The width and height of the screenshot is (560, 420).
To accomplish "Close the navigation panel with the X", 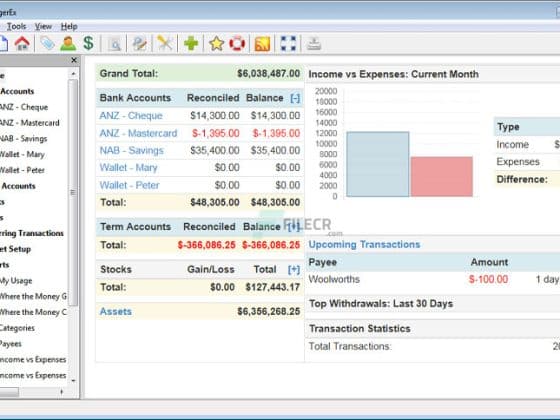I will point(74,60).
